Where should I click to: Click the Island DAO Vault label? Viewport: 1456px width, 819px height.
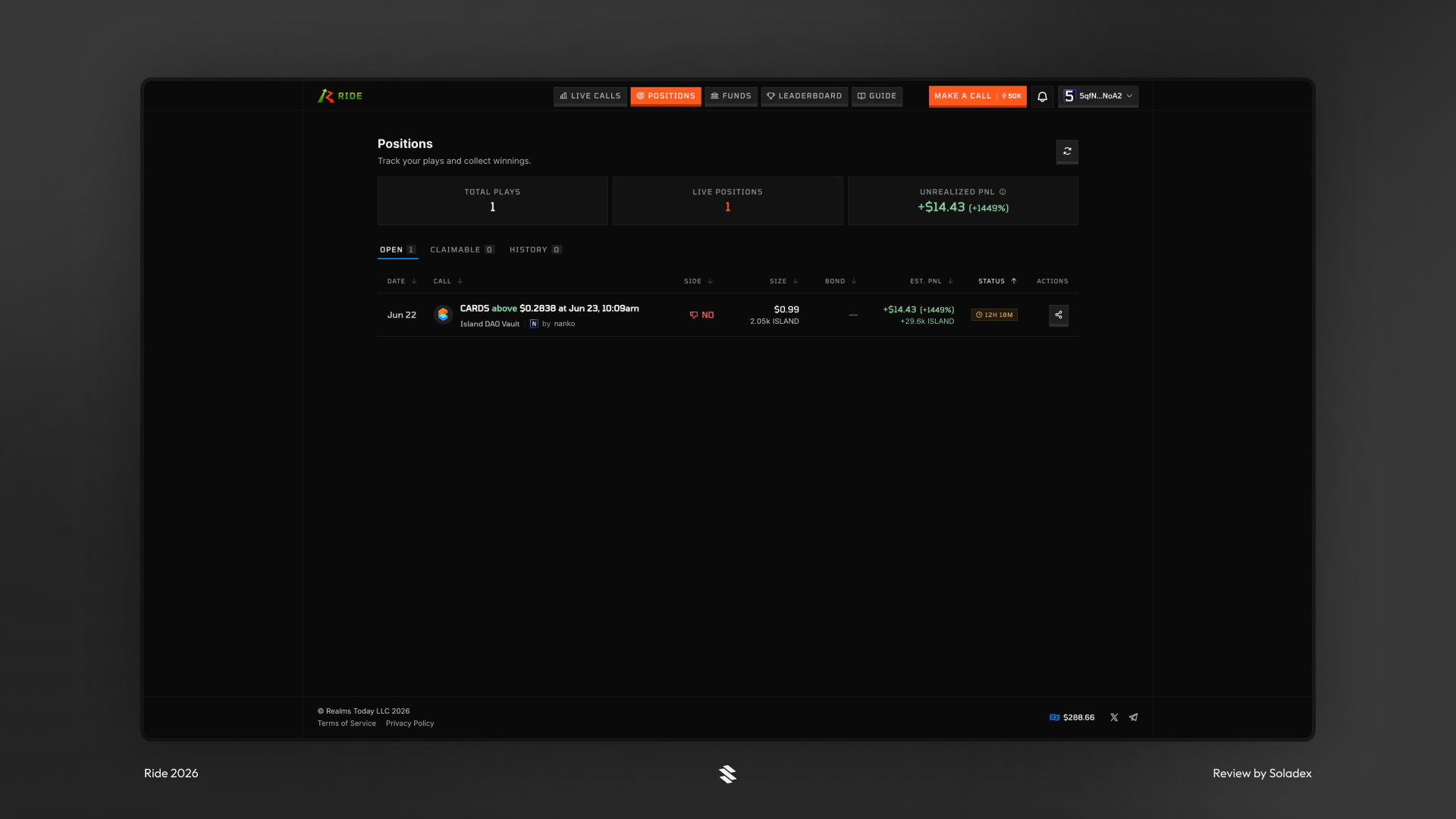(489, 324)
